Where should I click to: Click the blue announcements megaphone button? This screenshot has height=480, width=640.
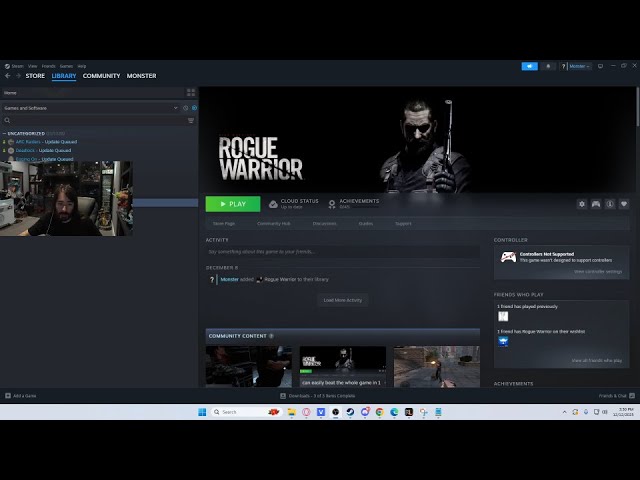coord(530,66)
